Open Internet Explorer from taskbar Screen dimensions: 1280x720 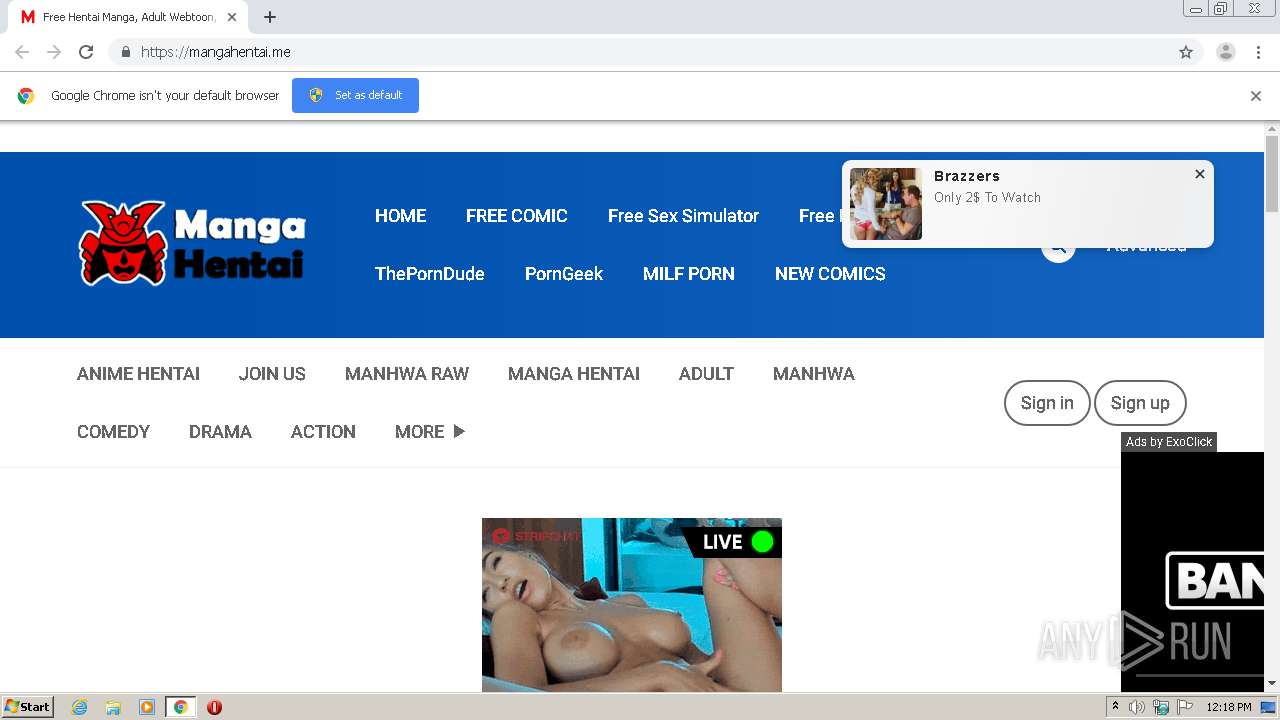click(80, 707)
